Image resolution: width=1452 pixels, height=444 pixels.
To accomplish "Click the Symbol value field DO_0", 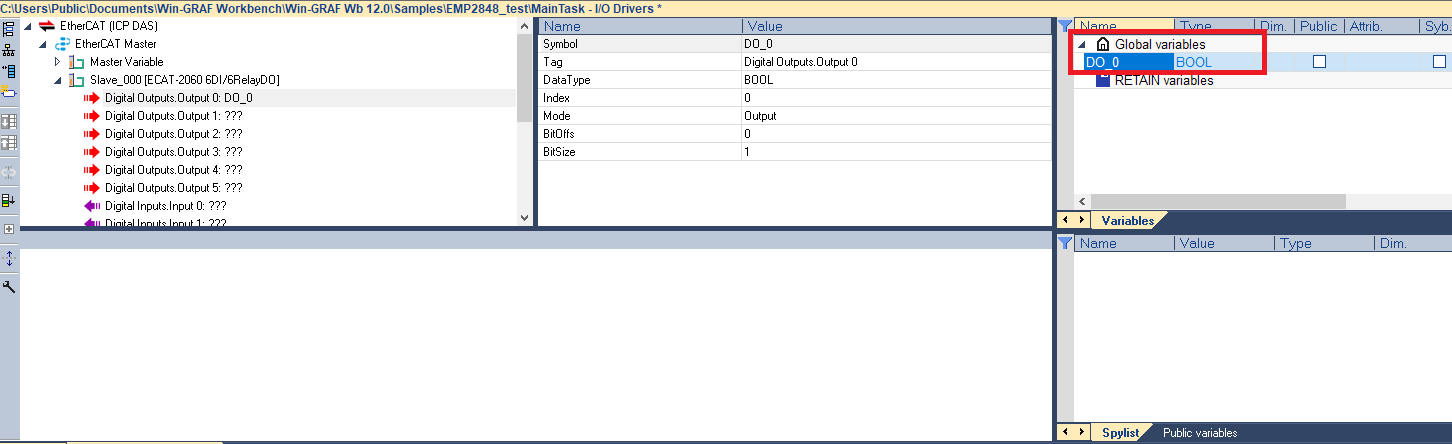I will 757,44.
